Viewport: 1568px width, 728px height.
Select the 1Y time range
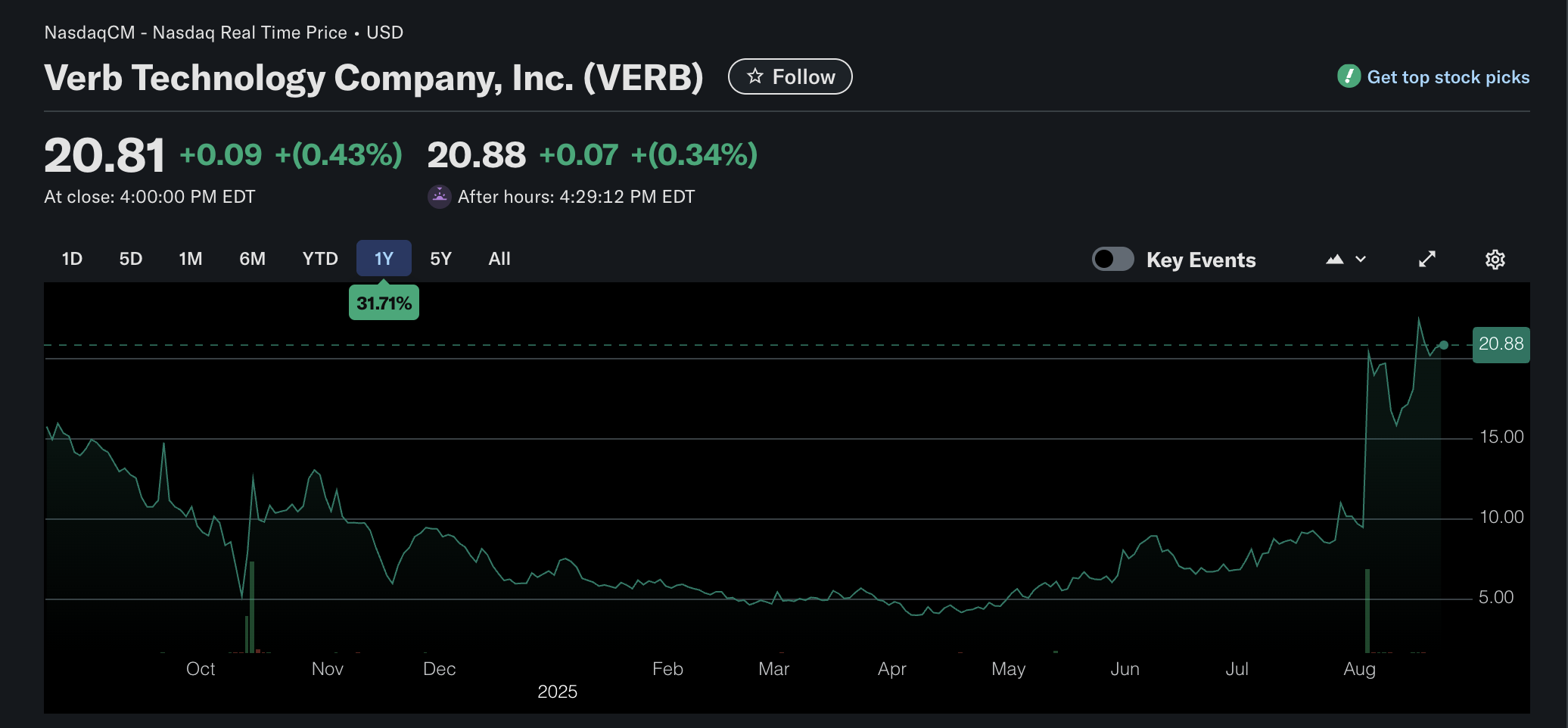[x=384, y=259]
